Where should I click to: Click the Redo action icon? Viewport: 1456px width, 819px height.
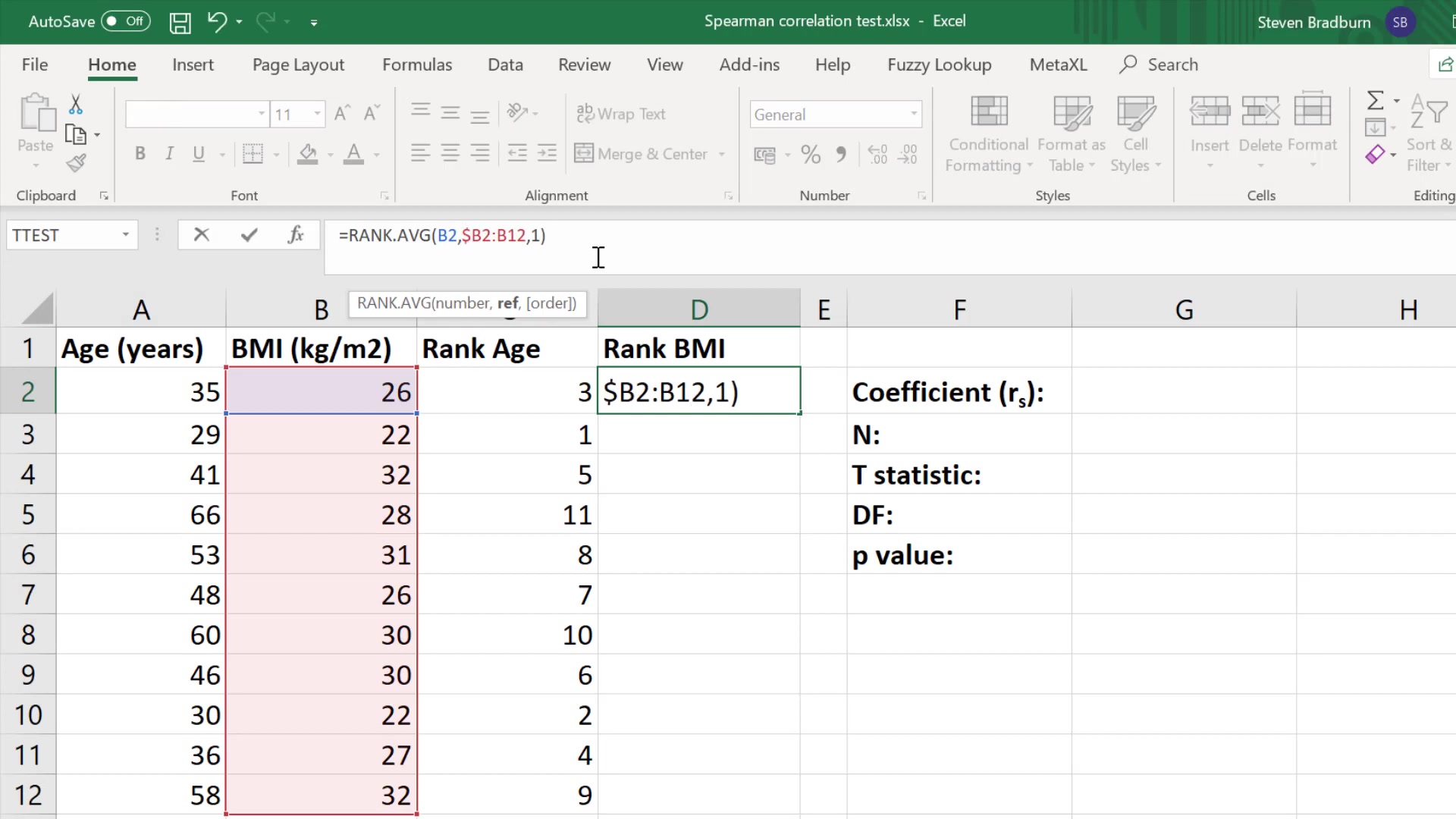click(264, 21)
